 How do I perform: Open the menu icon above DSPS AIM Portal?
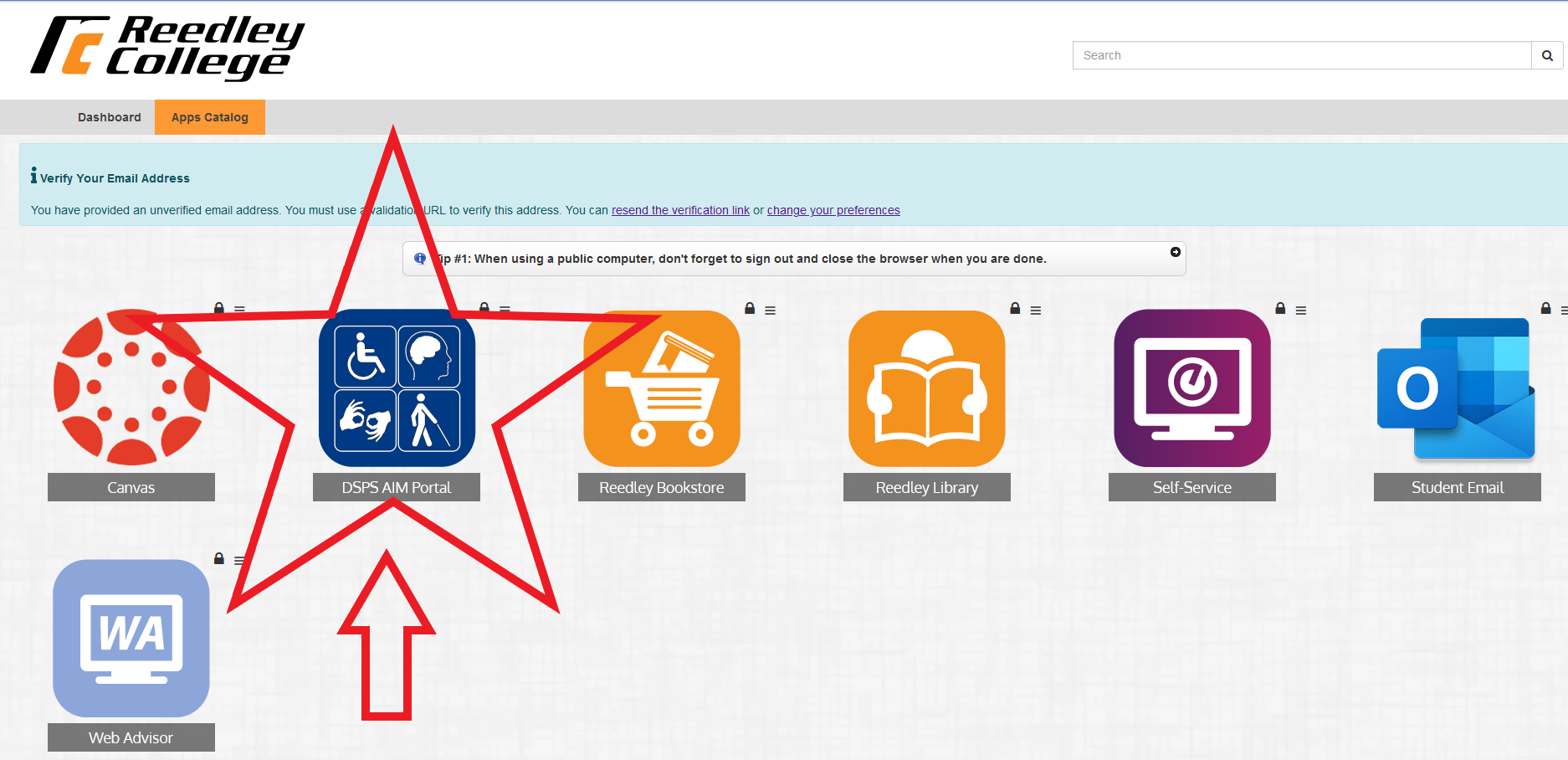point(505,310)
